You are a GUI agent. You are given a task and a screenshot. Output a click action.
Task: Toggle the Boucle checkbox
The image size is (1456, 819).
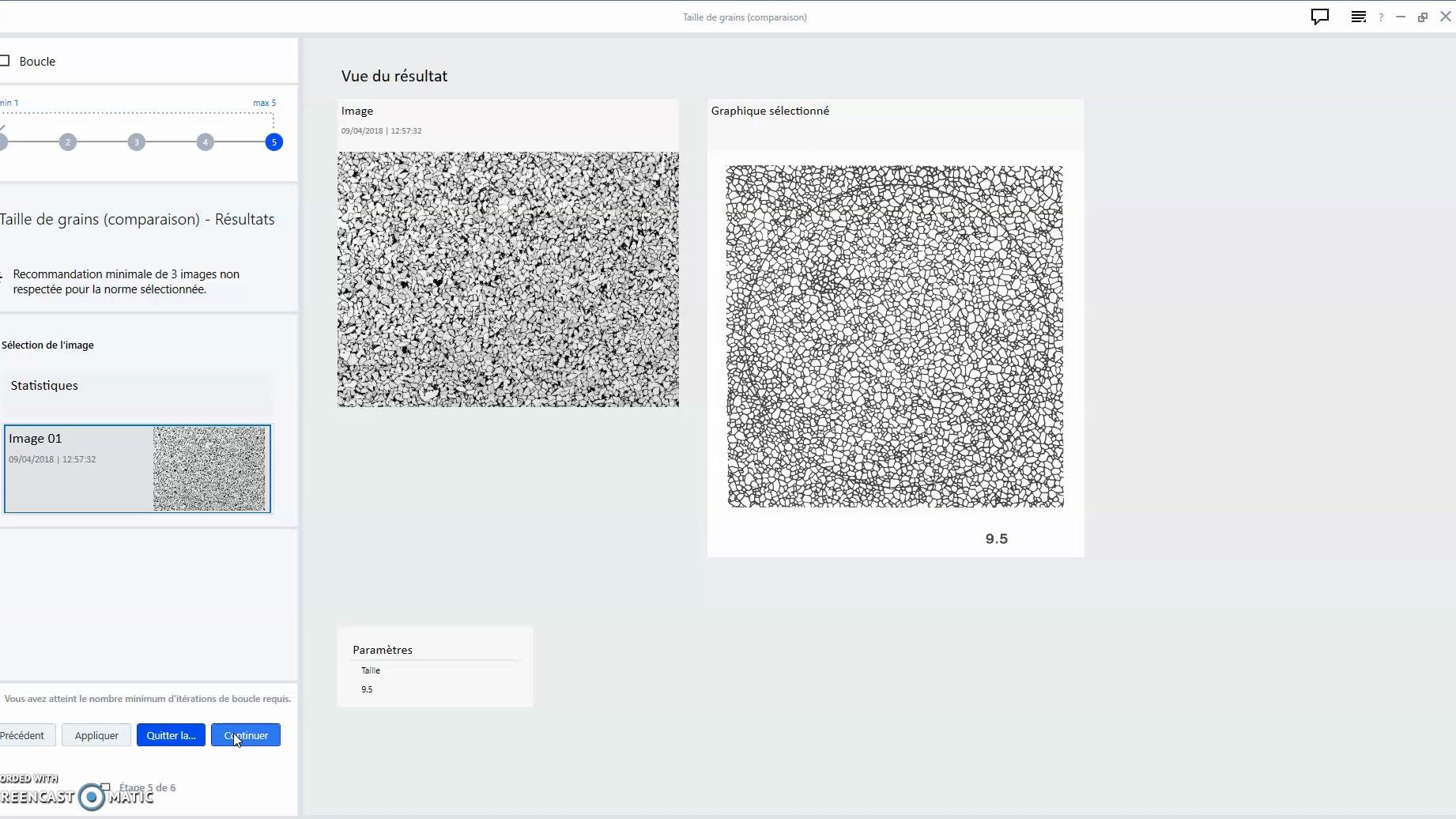click(5, 61)
